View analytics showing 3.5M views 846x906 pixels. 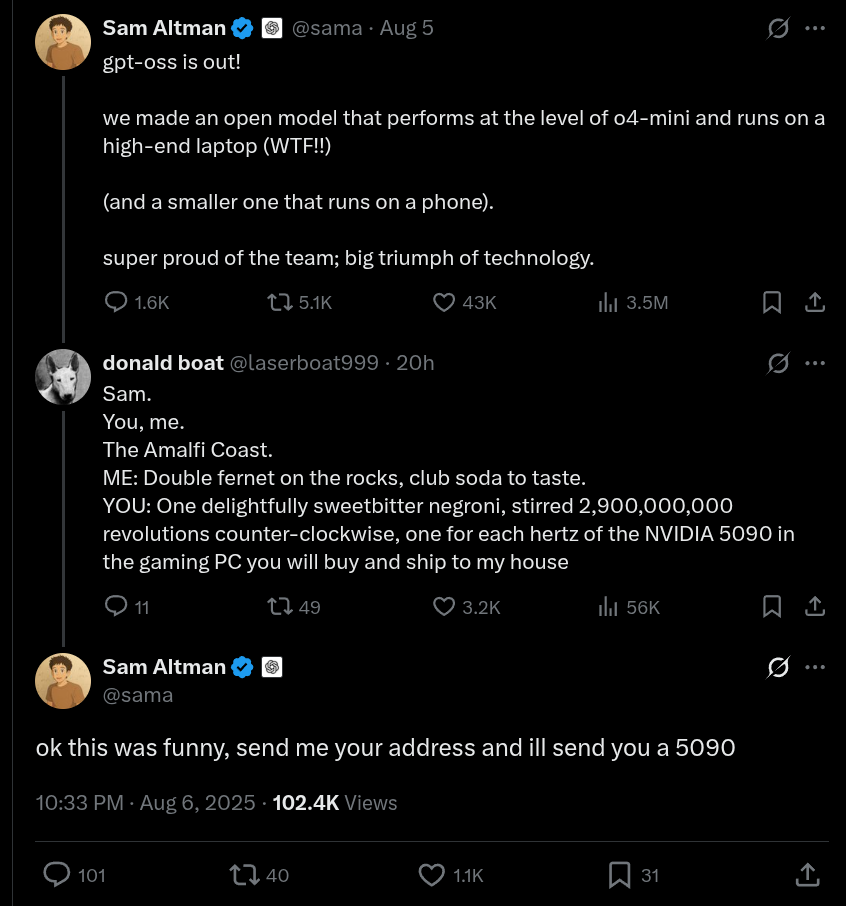click(608, 302)
